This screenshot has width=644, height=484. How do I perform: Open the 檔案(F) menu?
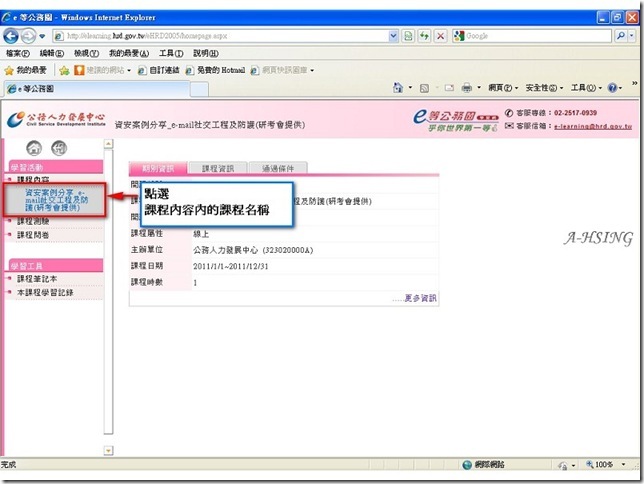coord(18,53)
